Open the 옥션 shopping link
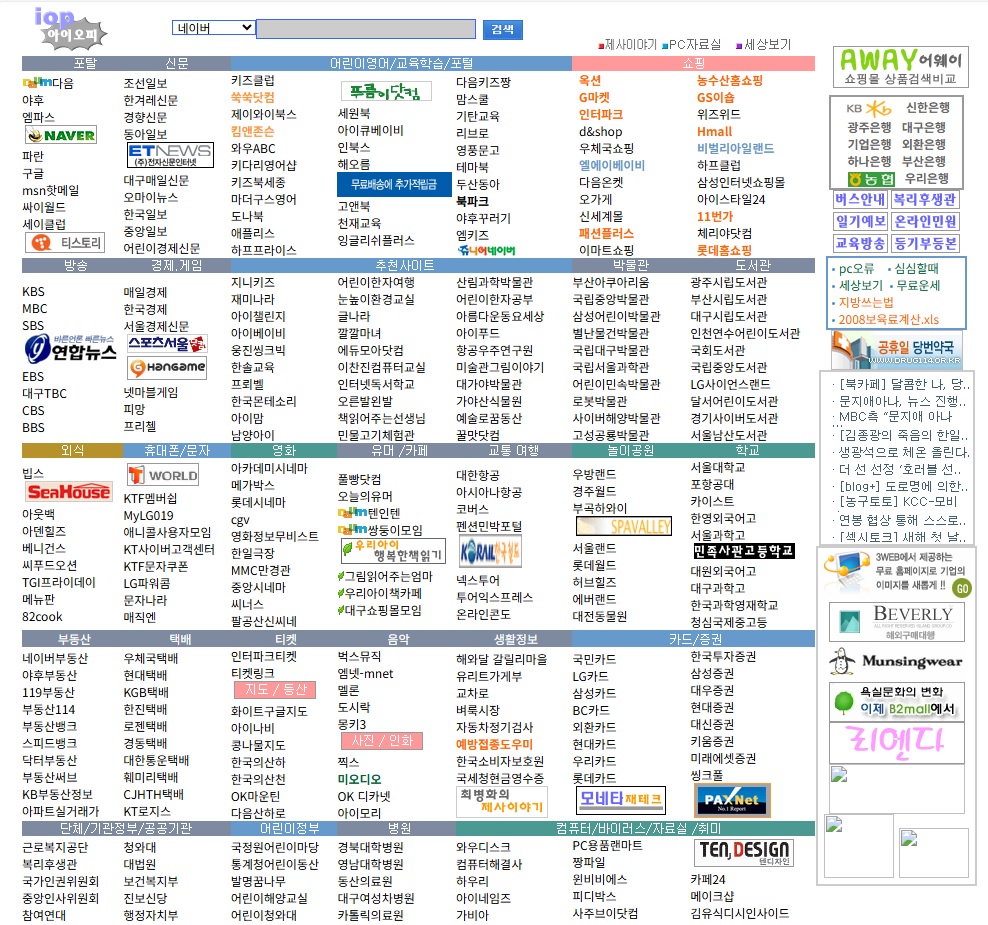988x925 pixels. tap(590, 81)
